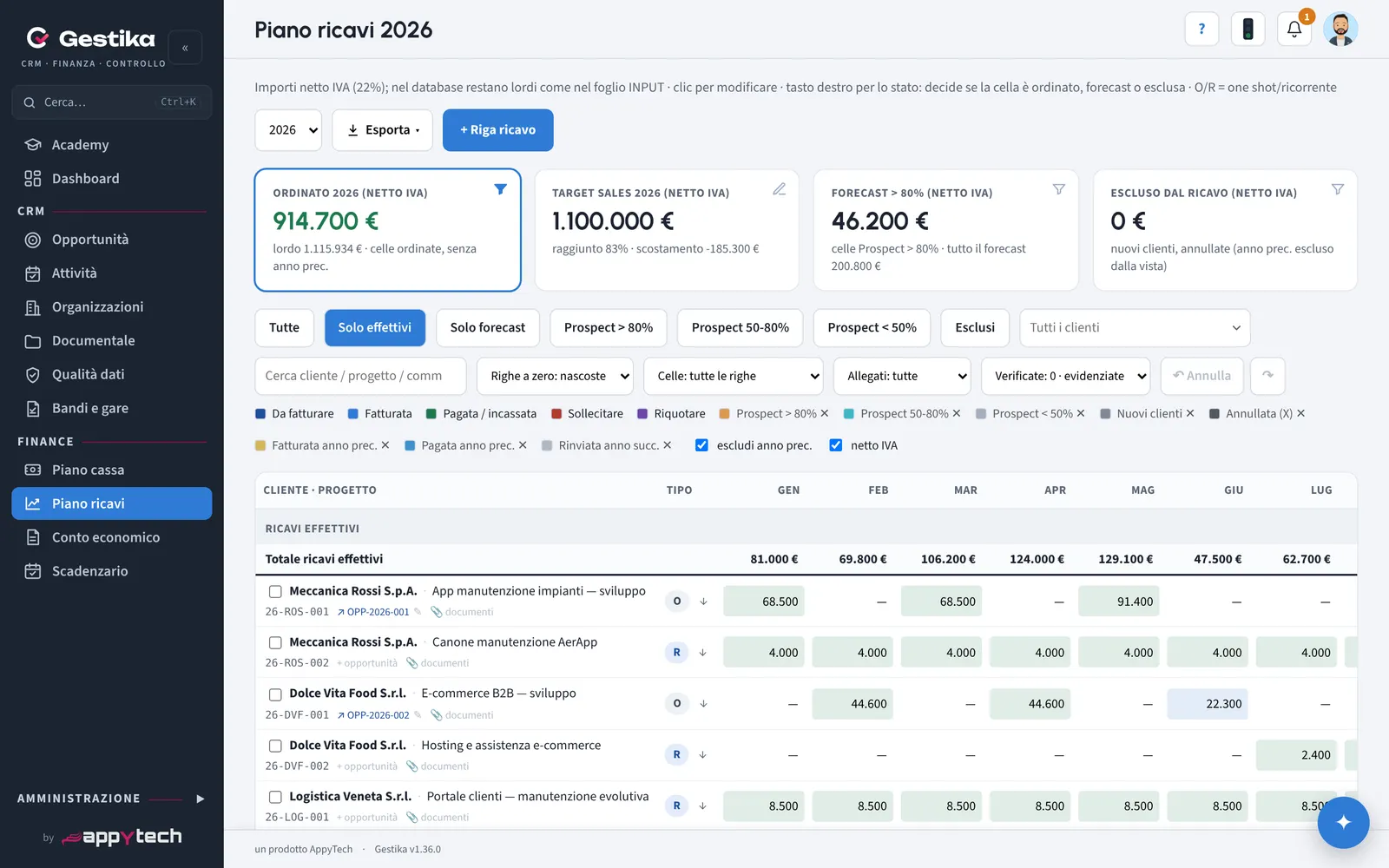Select checkbox for Logistica Veneta Portale clienti row
Image resolution: width=1389 pixels, height=868 pixels.
275,797
